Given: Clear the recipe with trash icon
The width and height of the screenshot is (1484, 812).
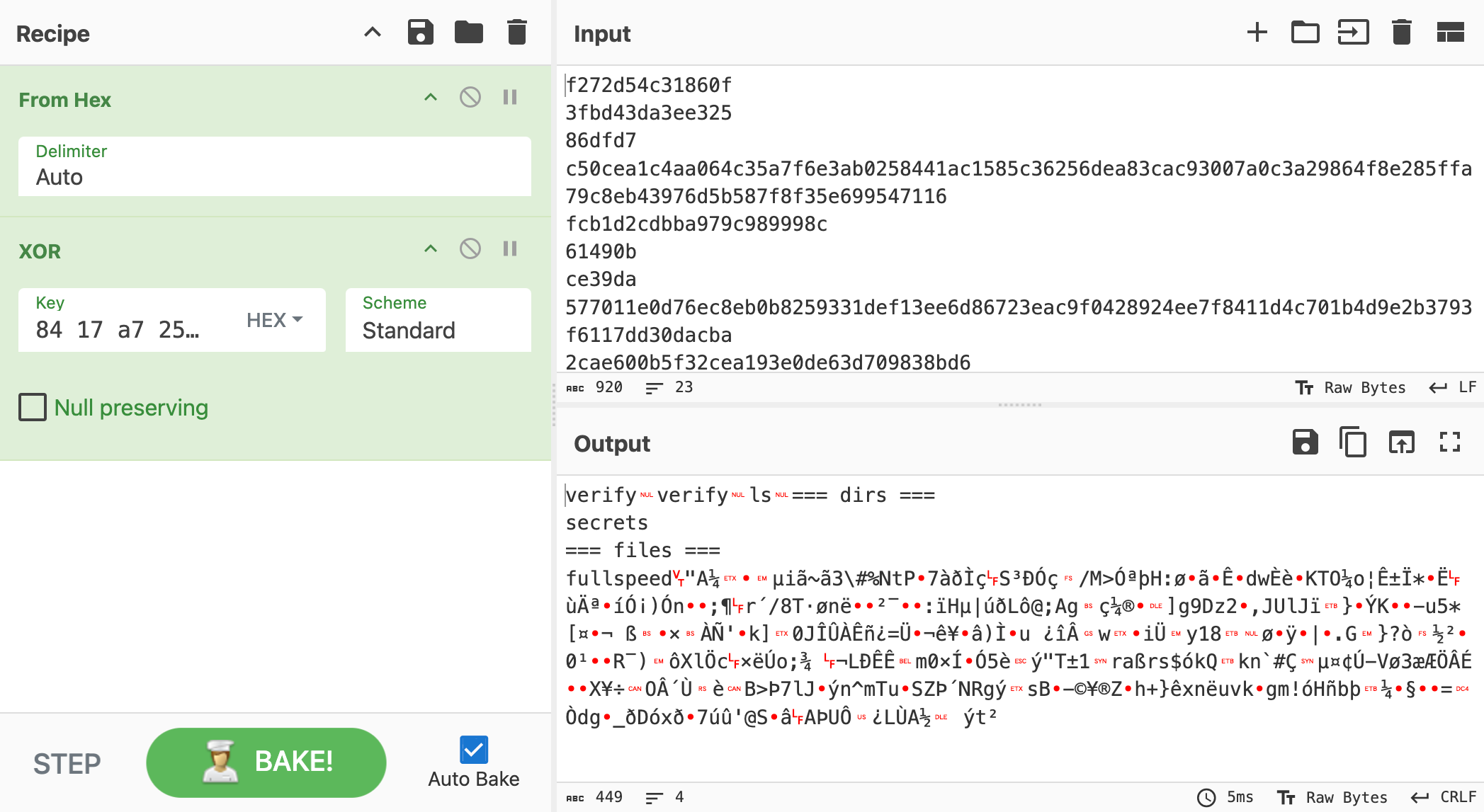Looking at the screenshot, I should (x=517, y=33).
